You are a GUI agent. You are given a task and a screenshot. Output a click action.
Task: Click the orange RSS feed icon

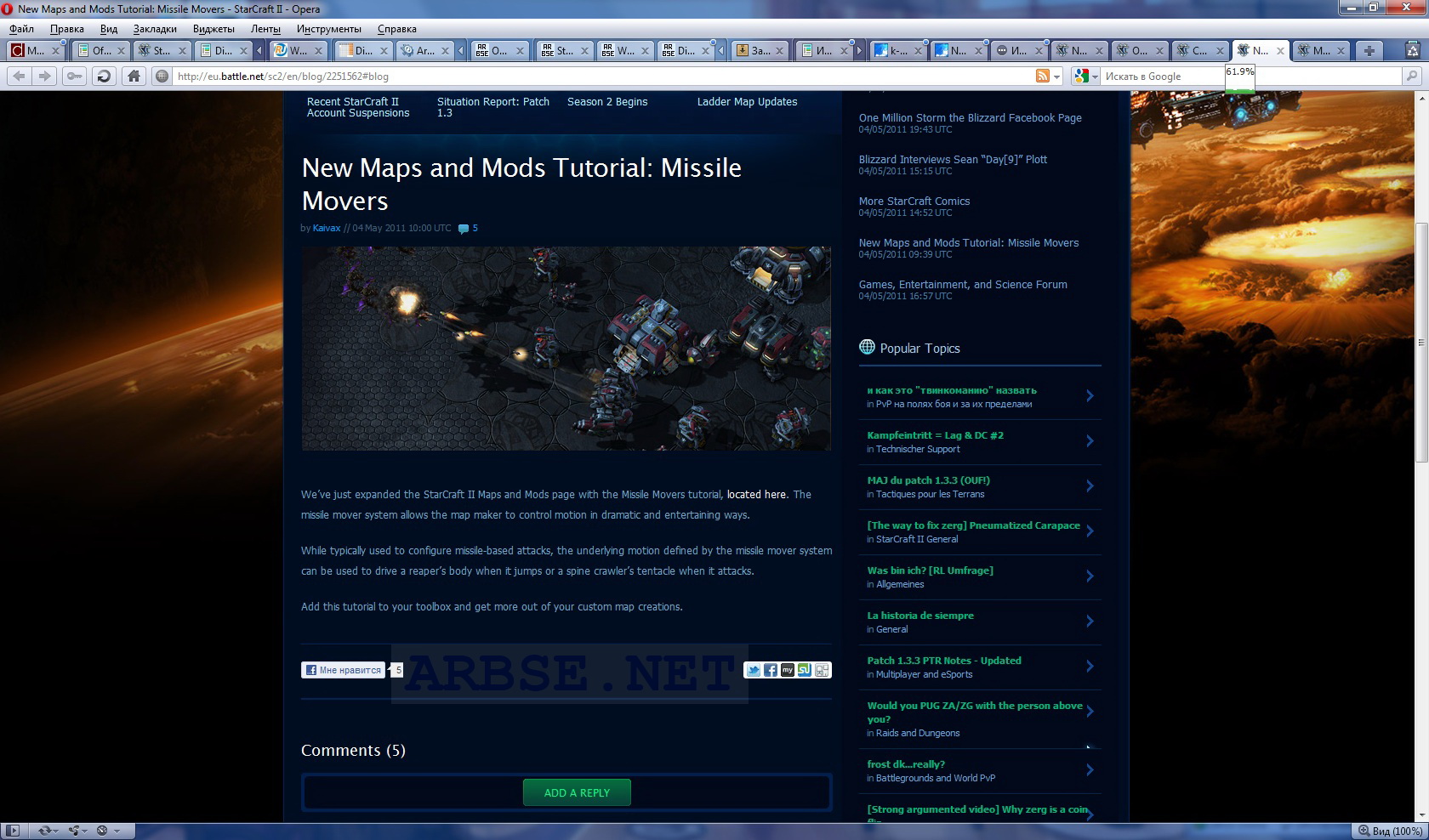[1042, 77]
